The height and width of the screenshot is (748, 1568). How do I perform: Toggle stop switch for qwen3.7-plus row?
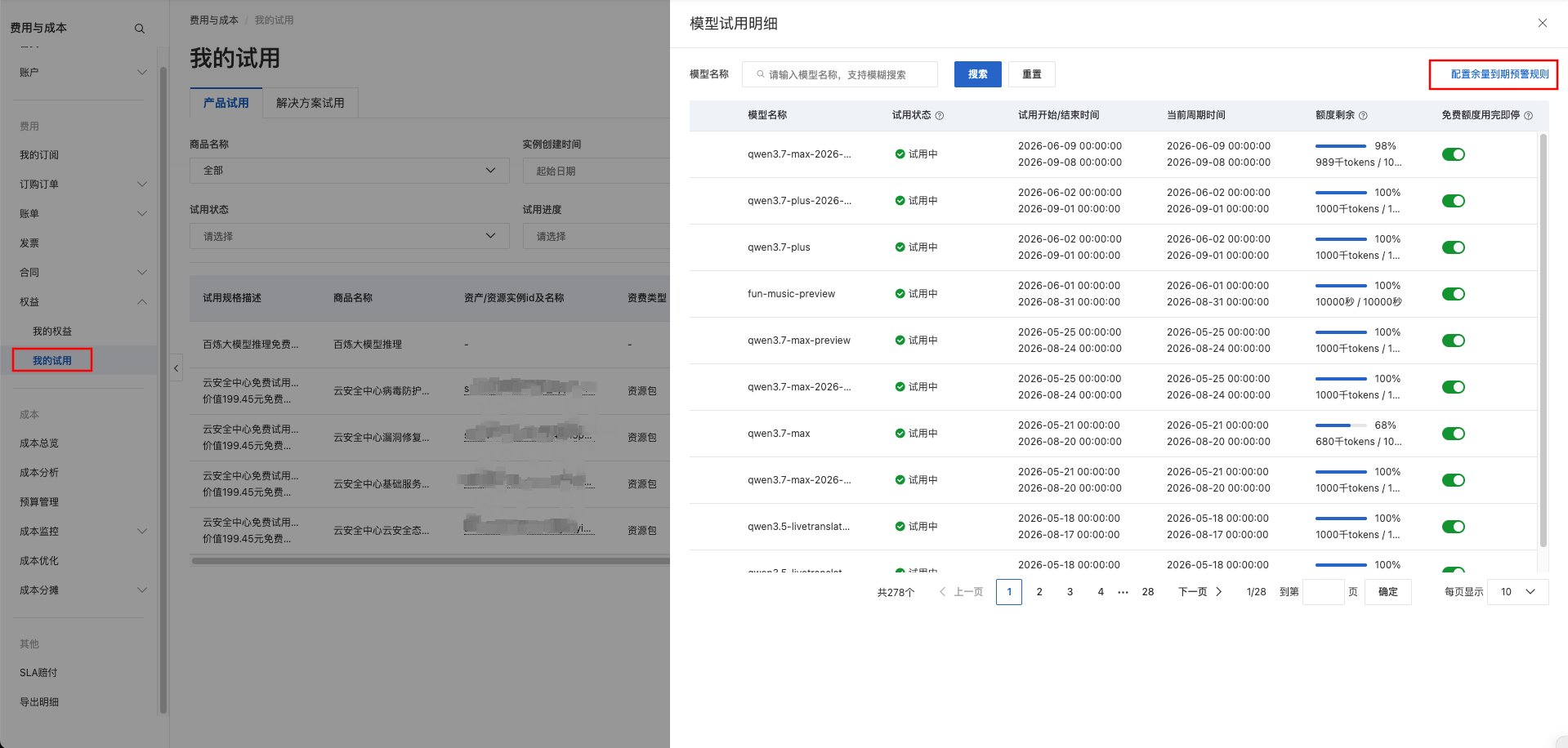coord(1453,247)
